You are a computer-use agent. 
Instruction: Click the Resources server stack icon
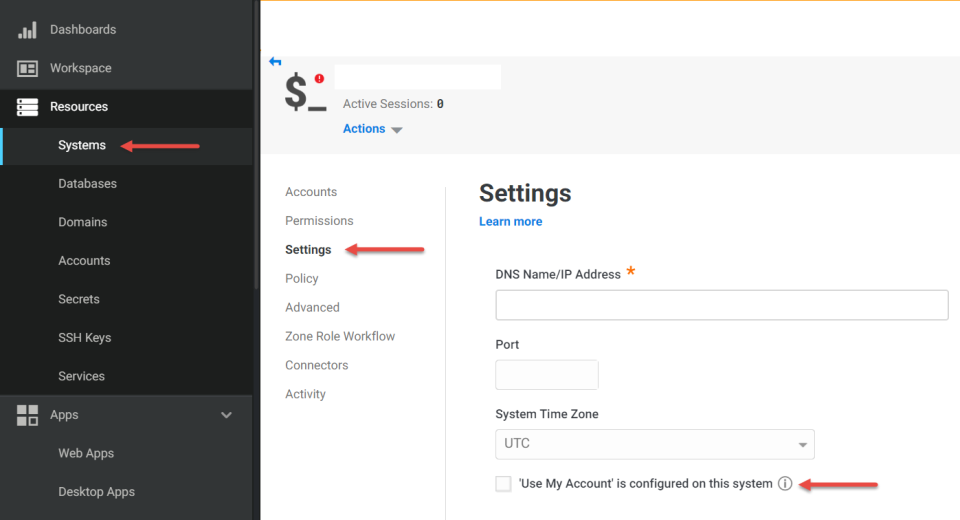pos(27,107)
